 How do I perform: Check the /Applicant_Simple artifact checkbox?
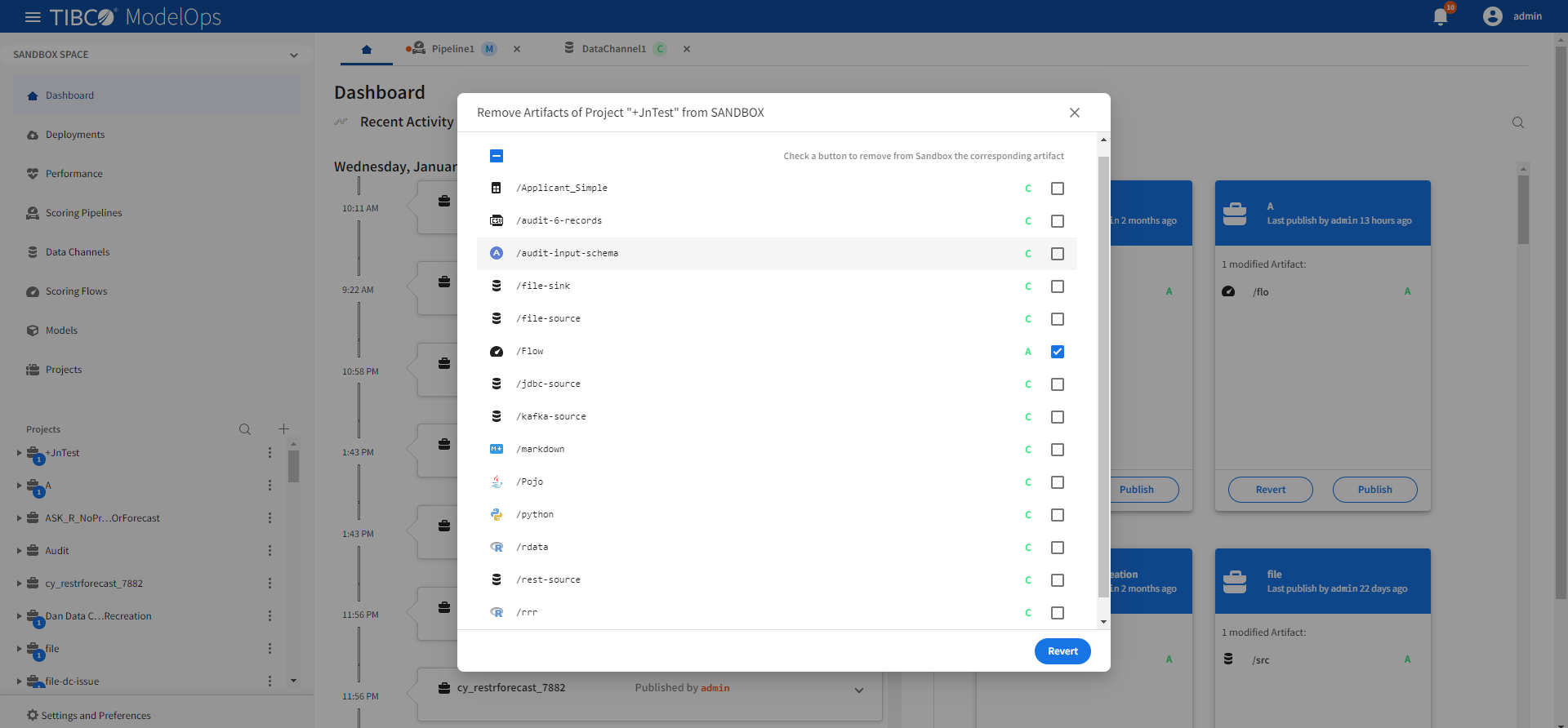click(x=1057, y=189)
